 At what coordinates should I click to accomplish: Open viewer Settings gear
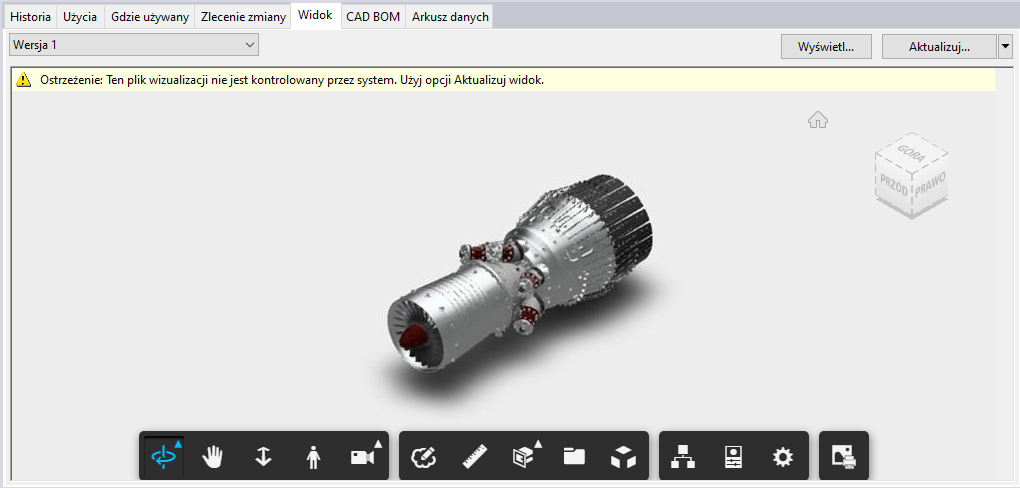click(x=783, y=457)
